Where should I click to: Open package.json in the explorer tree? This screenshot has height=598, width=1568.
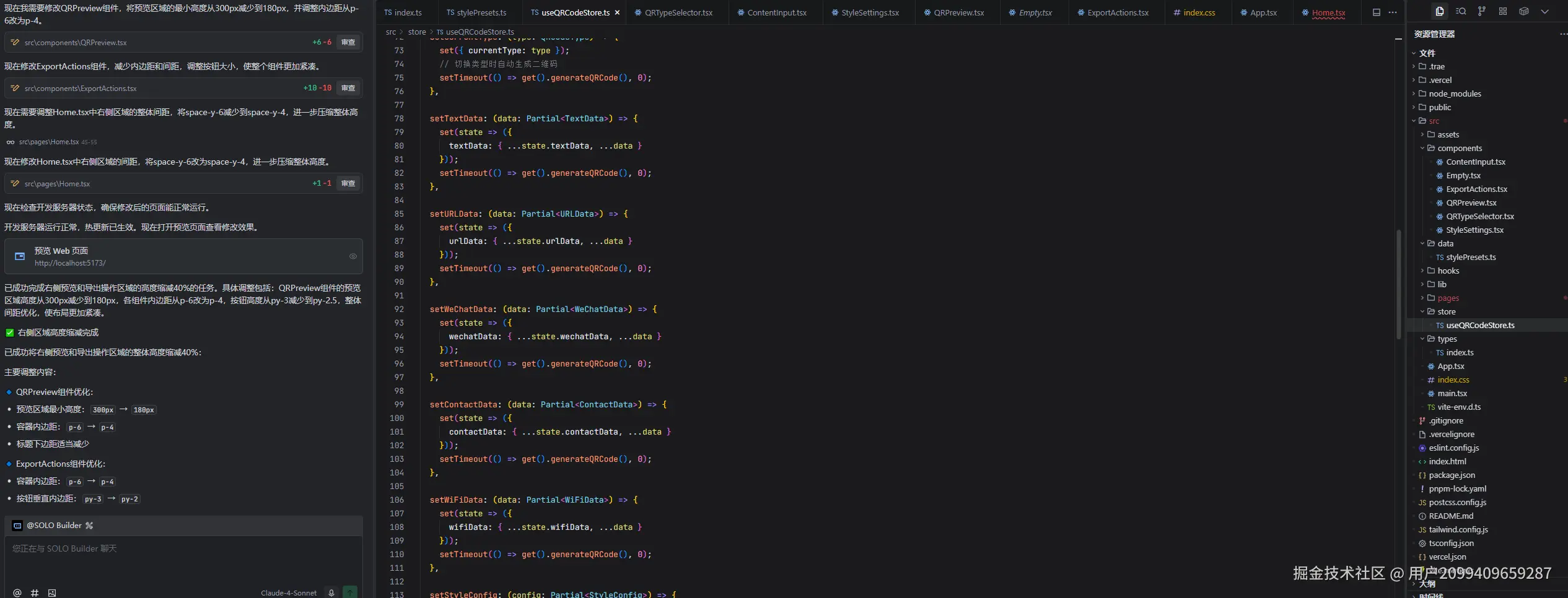(1452, 475)
